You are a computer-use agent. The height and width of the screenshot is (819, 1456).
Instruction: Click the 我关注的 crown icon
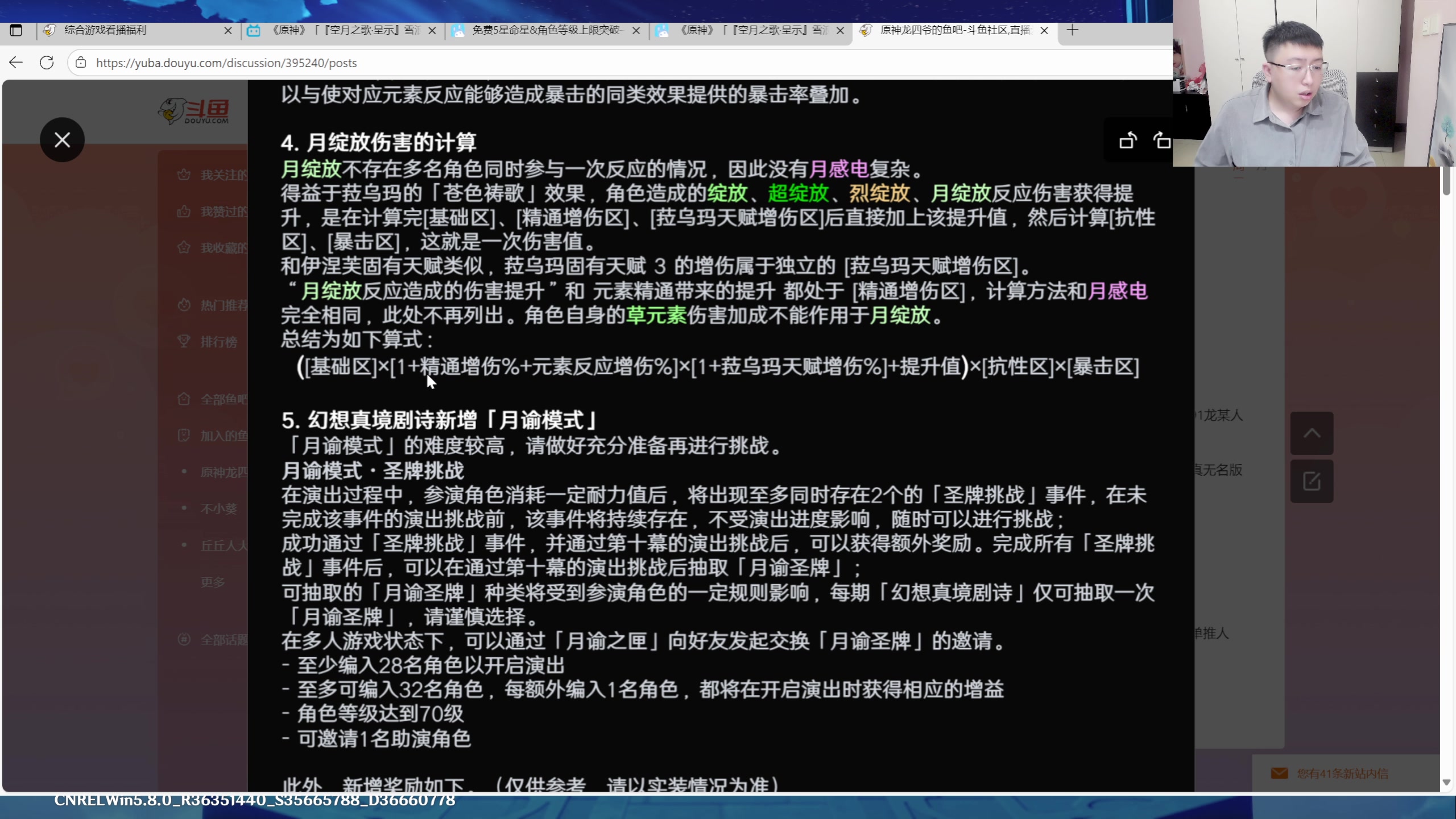[184, 175]
